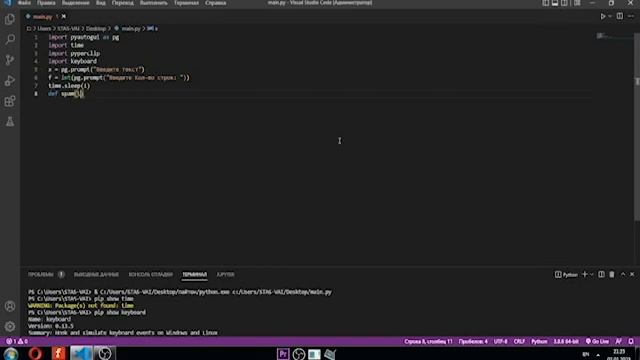Open Run and Debug view in activity bar
Image resolution: width=640 pixels, height=360 pixels.
[x=10, y=80]
